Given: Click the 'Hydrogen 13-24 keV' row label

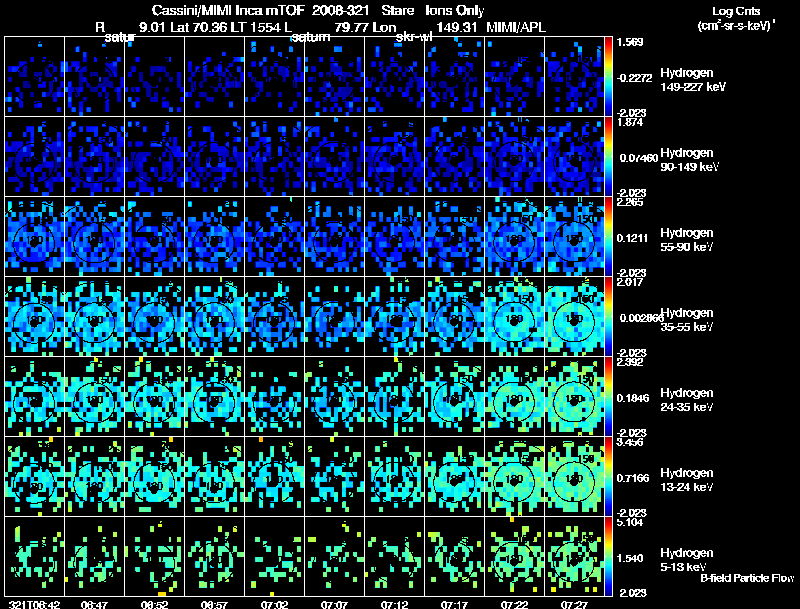Looking at the screenshot, I should tap(687, 480).
